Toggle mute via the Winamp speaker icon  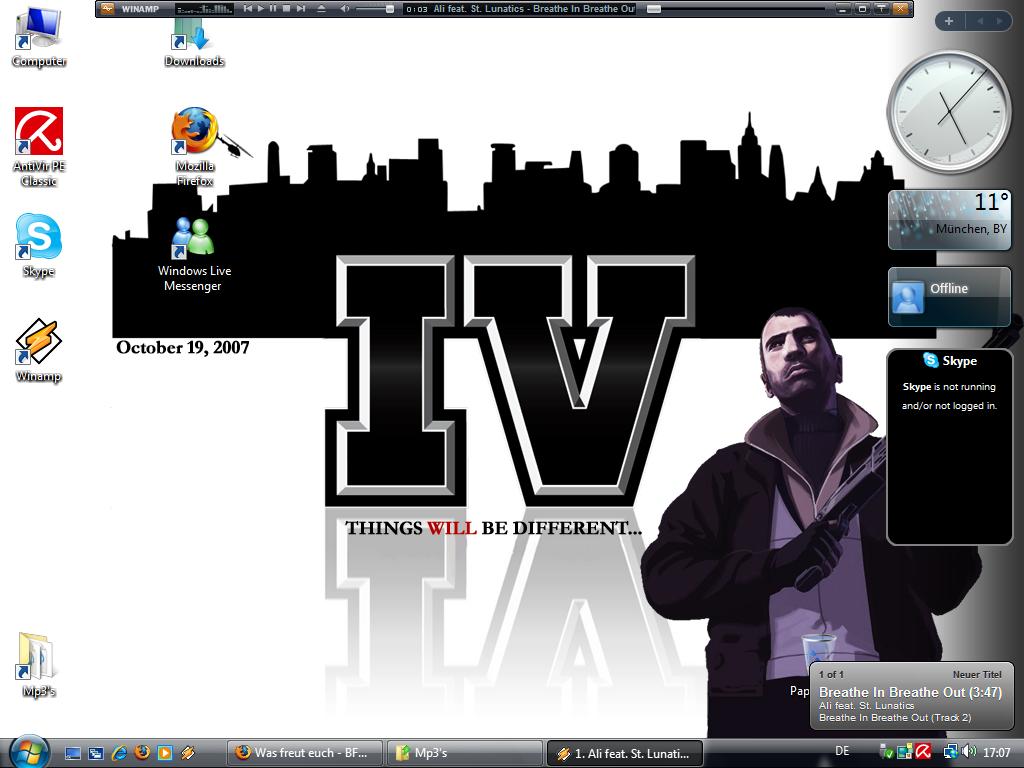pos(345,9)
